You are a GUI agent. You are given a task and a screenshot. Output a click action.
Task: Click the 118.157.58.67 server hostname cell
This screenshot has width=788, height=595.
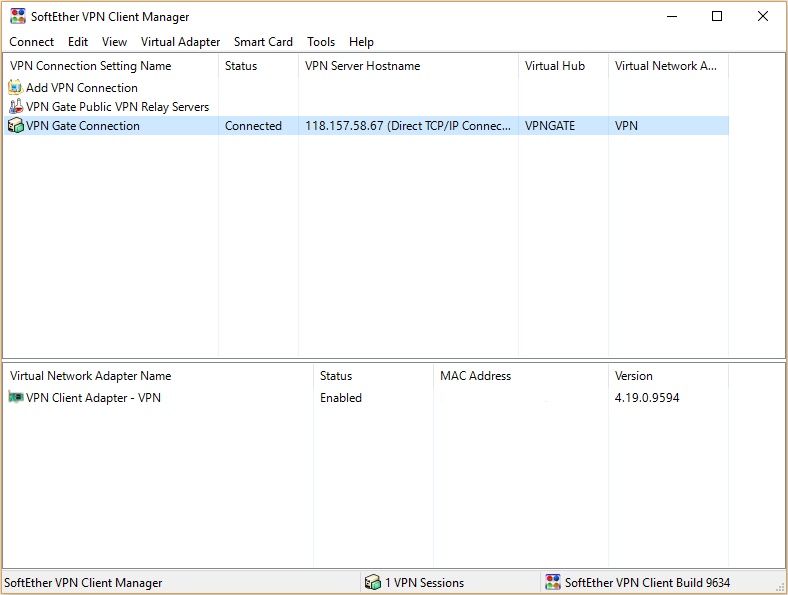pos(408,126)
